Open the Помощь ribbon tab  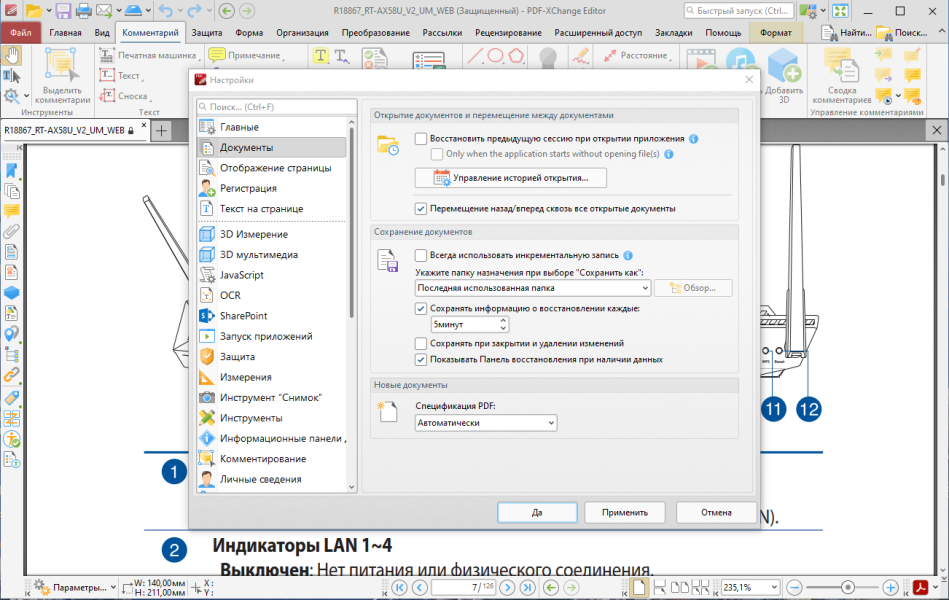tap(723, 33)
